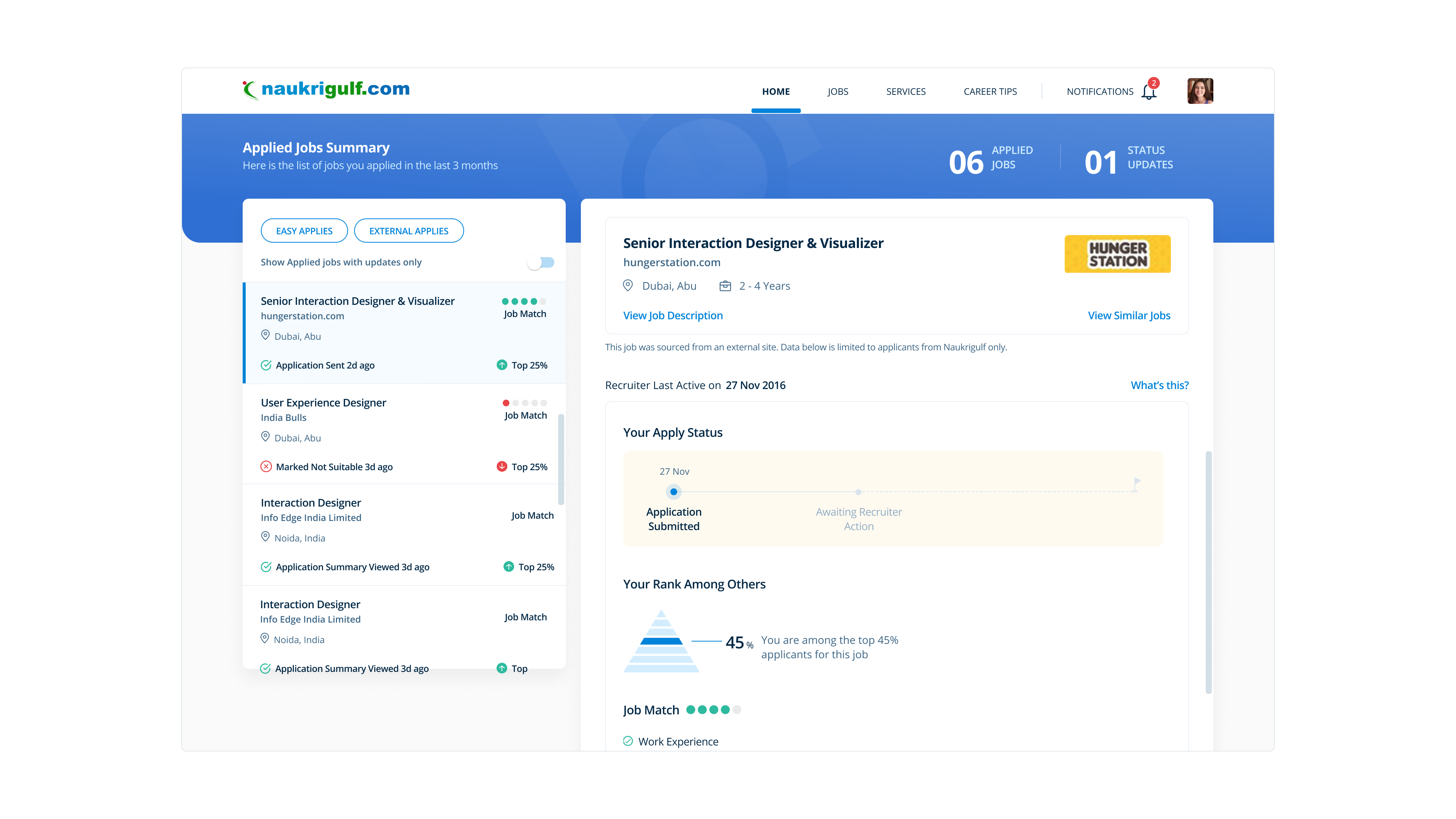
Task: Click green up arrow beside Top 25% on Interaction Designer
Action: click(508, 566)
